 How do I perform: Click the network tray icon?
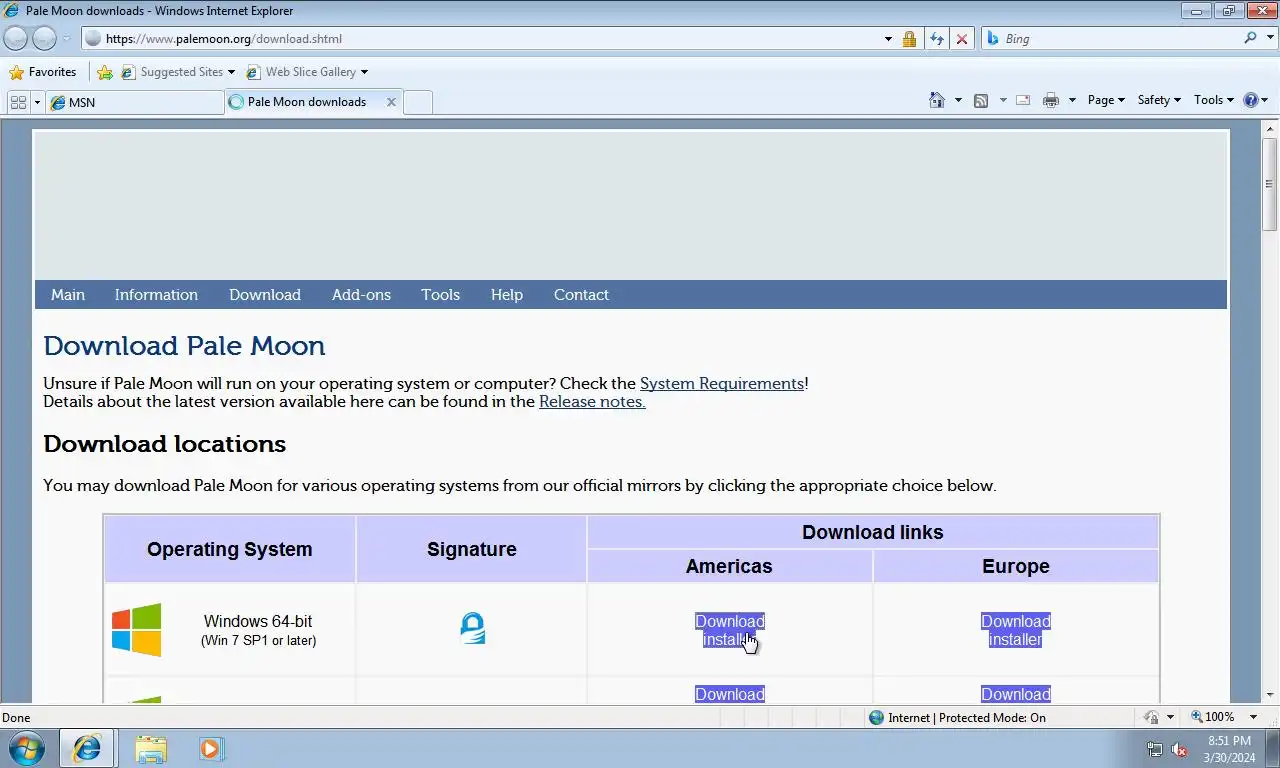[1155, 749]
